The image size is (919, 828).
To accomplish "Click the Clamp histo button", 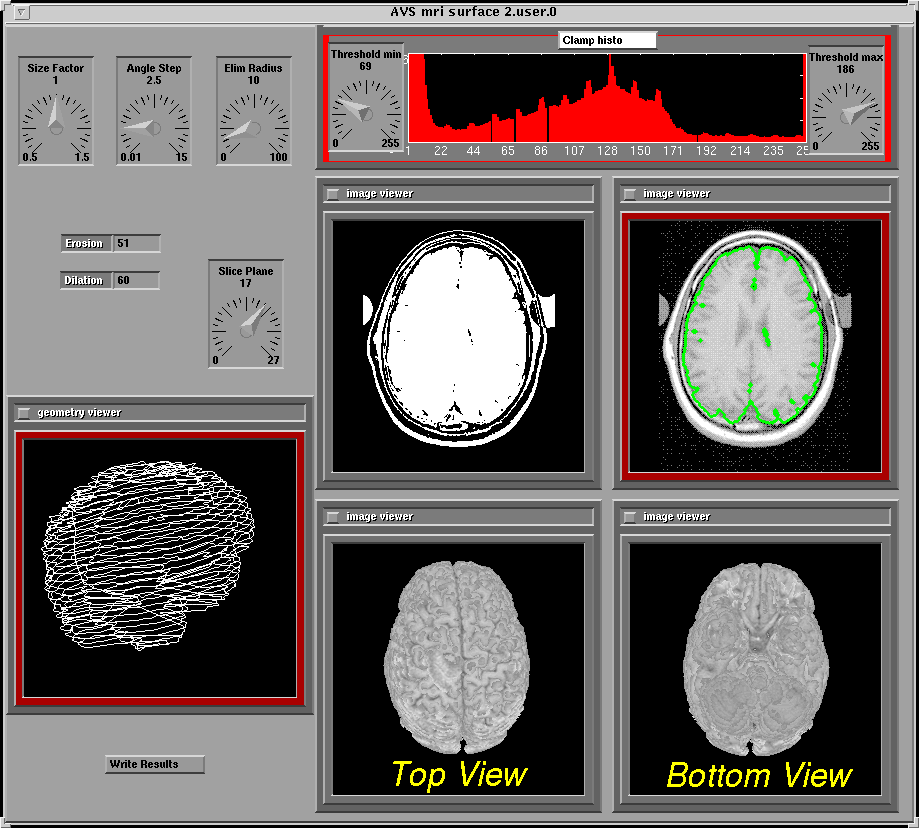I will pyautogui.click(x=607, y=40).
